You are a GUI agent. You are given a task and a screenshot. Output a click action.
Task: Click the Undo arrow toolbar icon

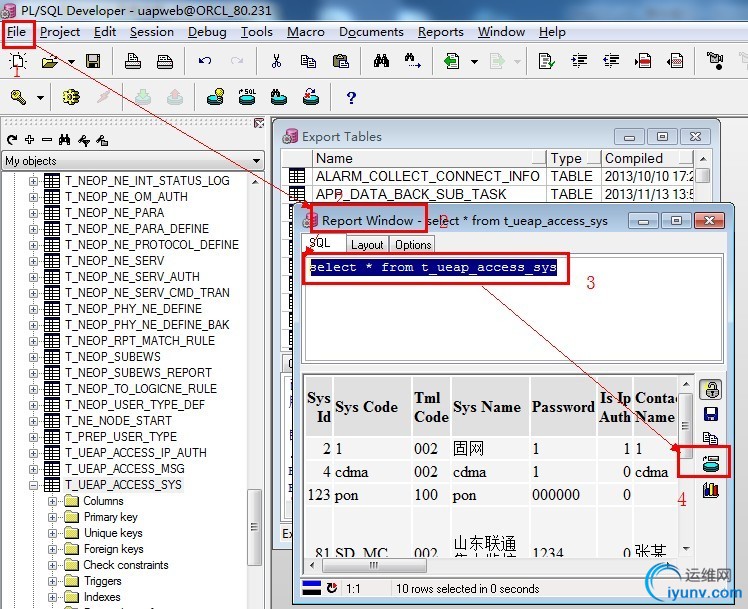[205, 61]
